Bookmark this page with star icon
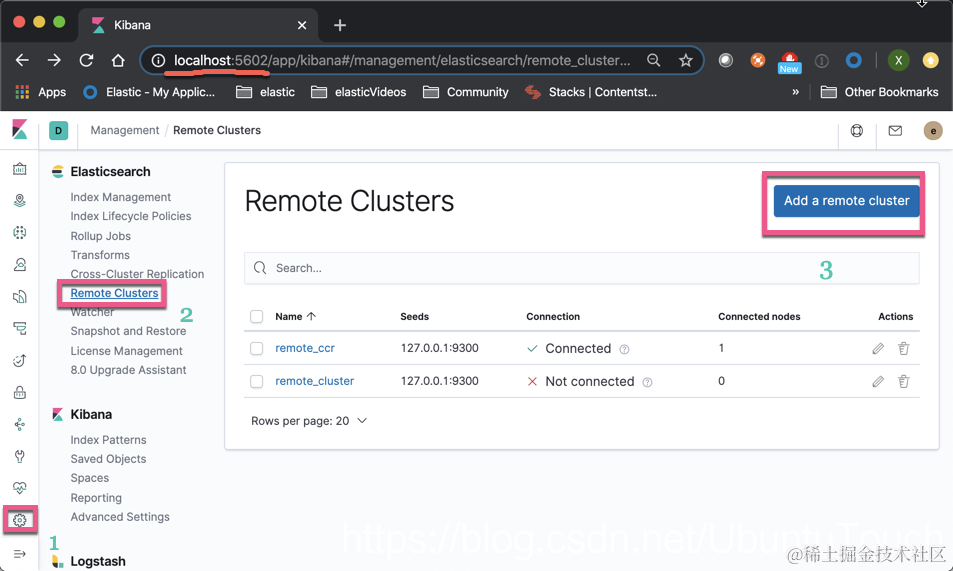This screenshot has width=953, height=571. [686, 60]
